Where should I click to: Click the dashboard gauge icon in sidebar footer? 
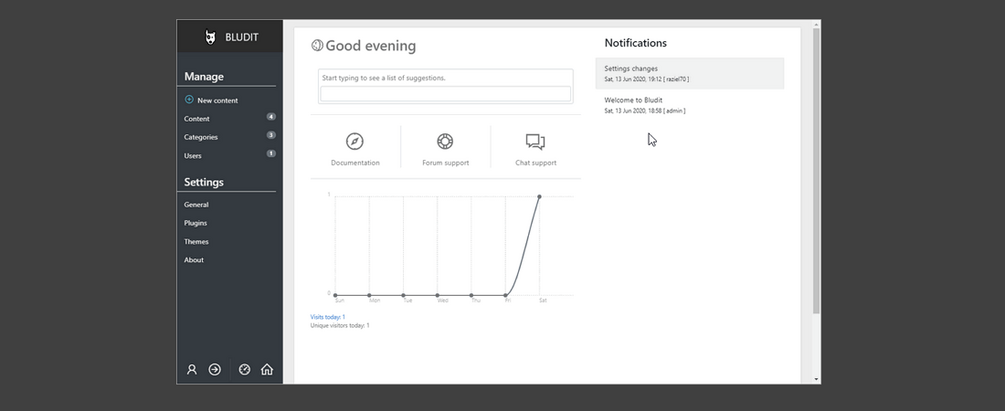point(245,369)
